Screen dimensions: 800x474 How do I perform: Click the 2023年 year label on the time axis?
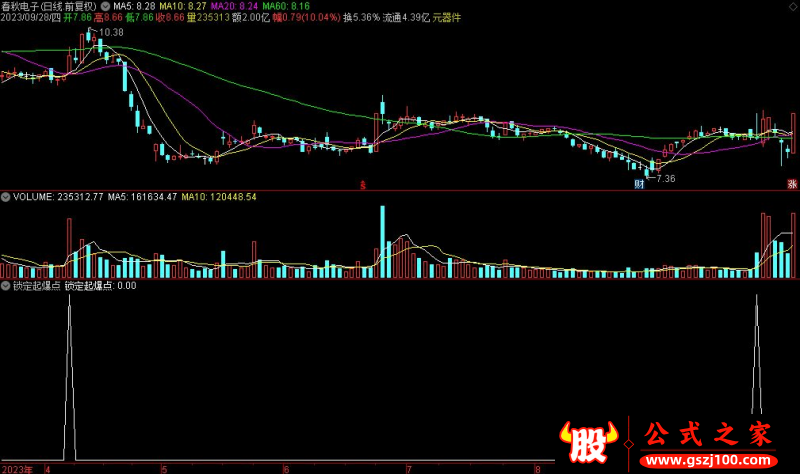(18, 468)
